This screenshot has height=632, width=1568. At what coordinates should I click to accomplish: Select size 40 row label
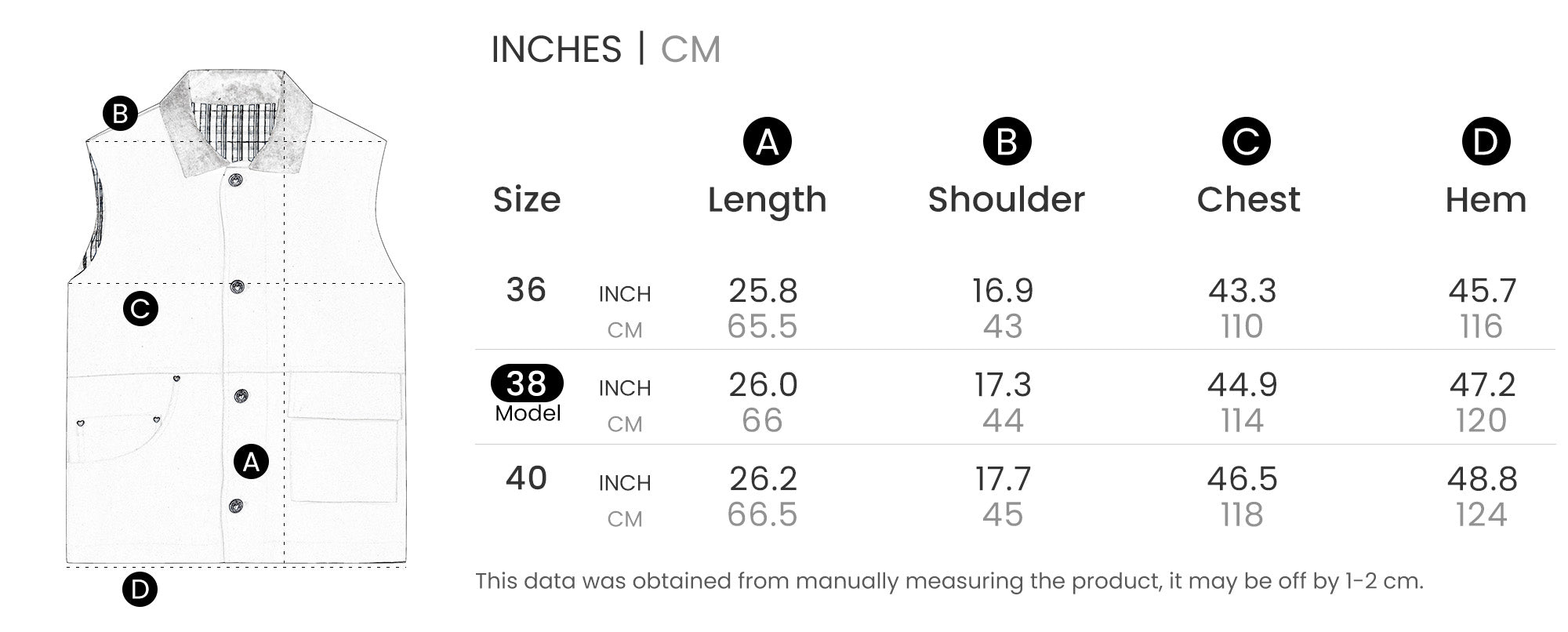click(x=526, y=478)
